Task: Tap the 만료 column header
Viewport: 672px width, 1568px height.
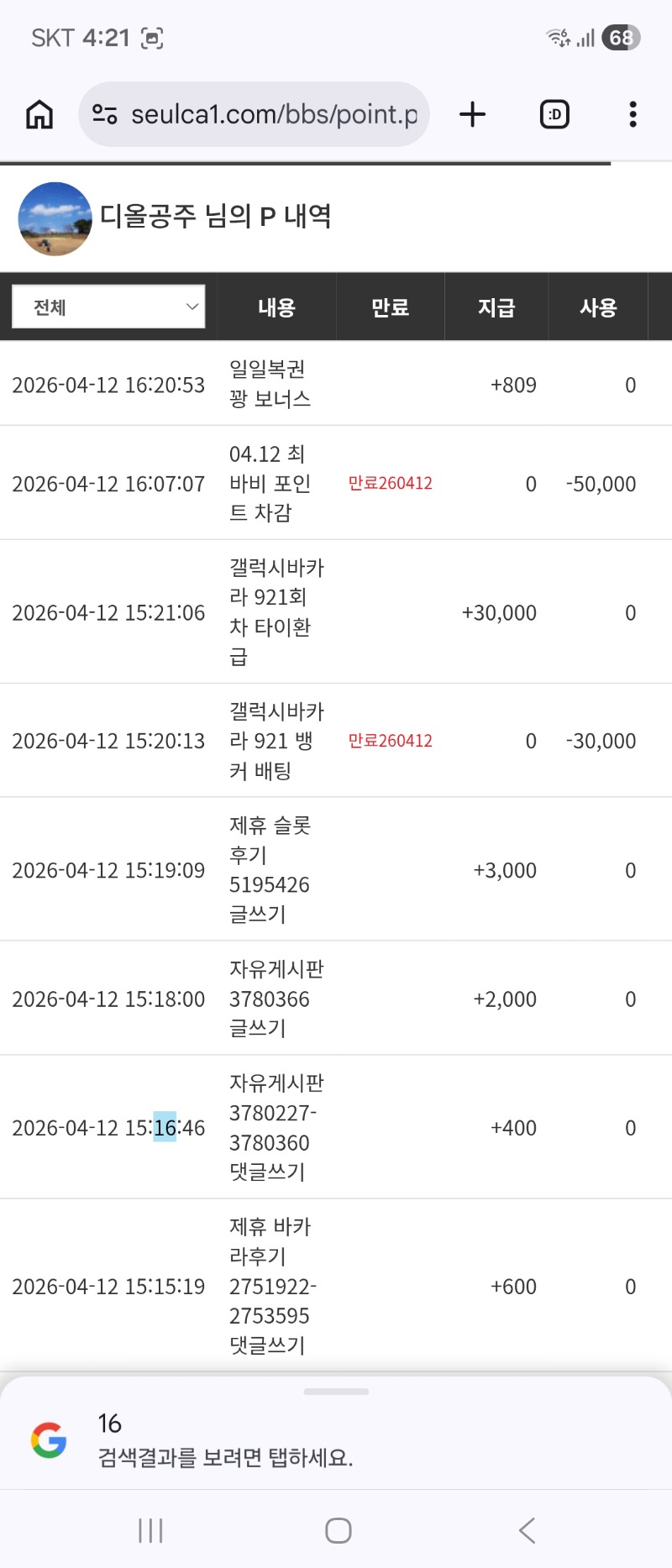Action: (390, 307)
